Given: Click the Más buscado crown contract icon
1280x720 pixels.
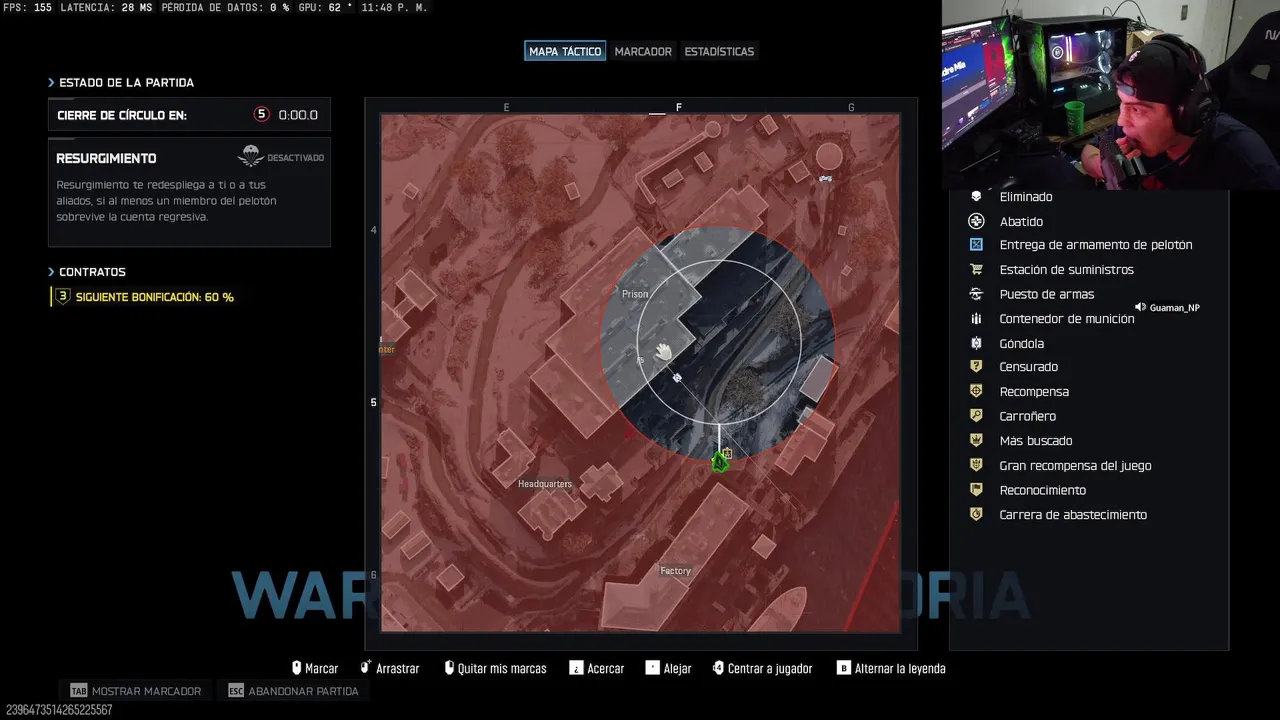Looking at the screenshot, I should tap(976, 441).
